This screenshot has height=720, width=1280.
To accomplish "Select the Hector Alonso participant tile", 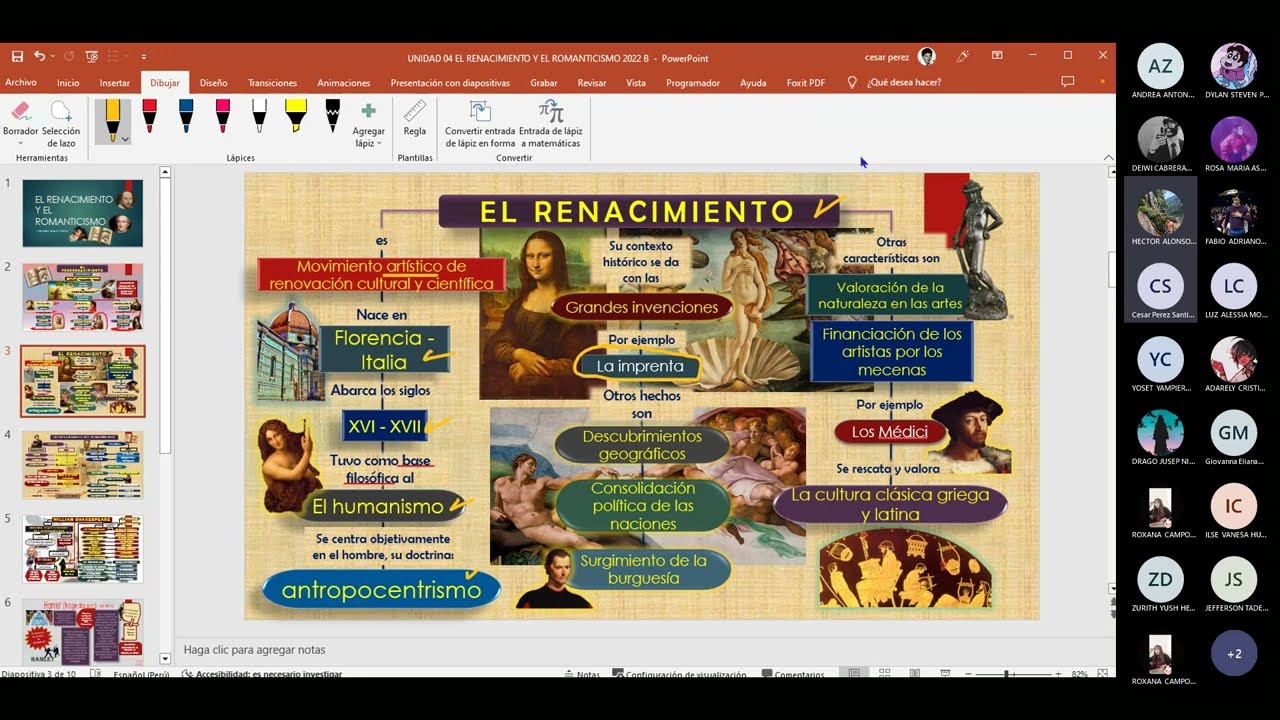I will [x=1160, y=214].
